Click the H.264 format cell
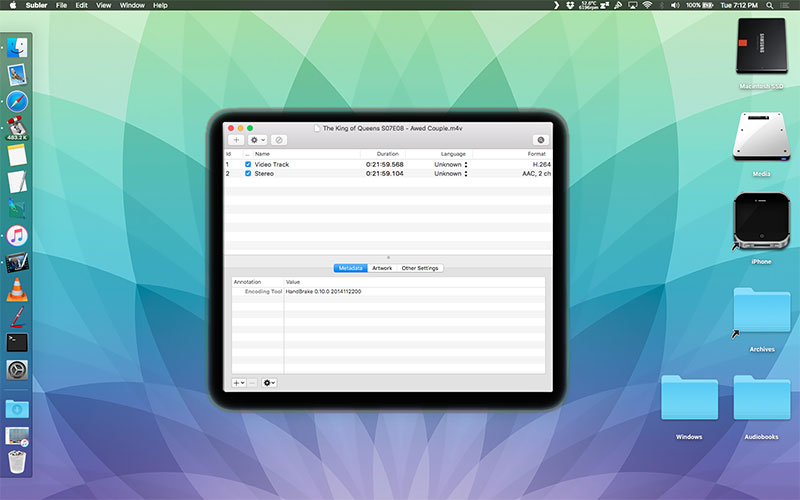The height and width of the screenshot is (500, 800). coord(541,164)
